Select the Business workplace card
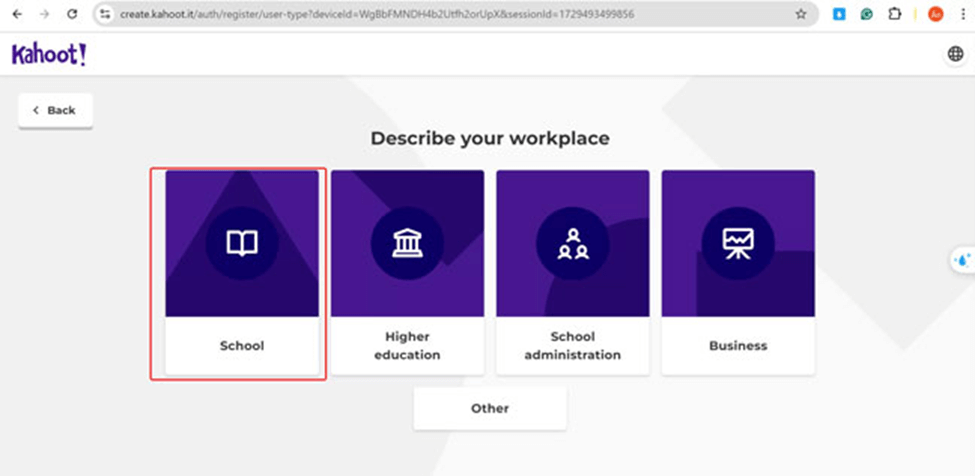 click(738, 272)
